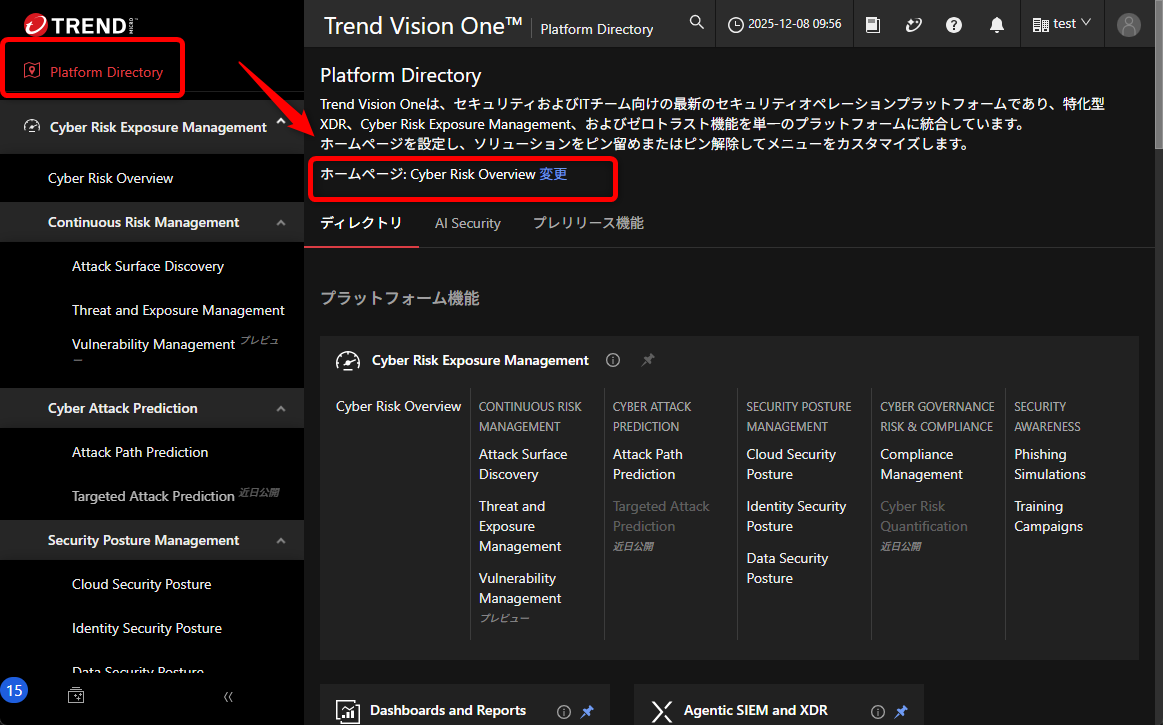Collapse the sidebar with the double chevron
The image size is (1163, 725).
pyautogui.click(x=228, y=696)
